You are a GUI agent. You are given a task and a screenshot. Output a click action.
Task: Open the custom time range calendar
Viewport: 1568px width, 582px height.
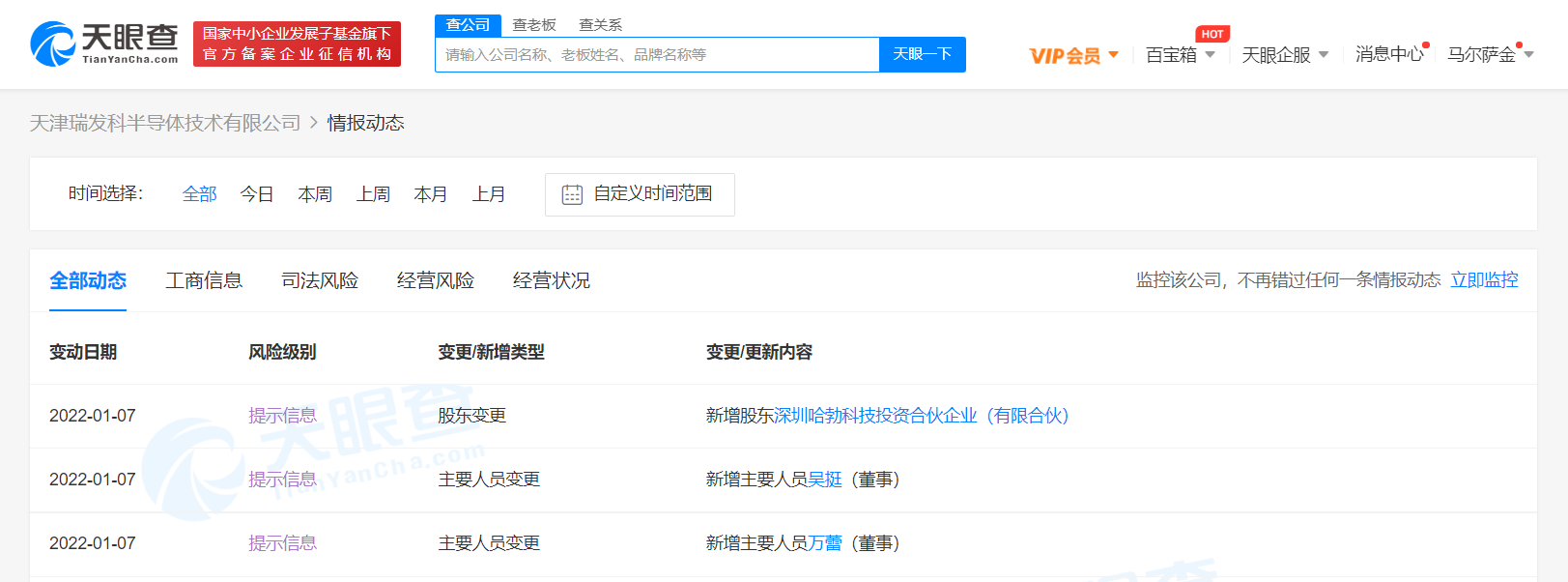(x=639, y=194)
